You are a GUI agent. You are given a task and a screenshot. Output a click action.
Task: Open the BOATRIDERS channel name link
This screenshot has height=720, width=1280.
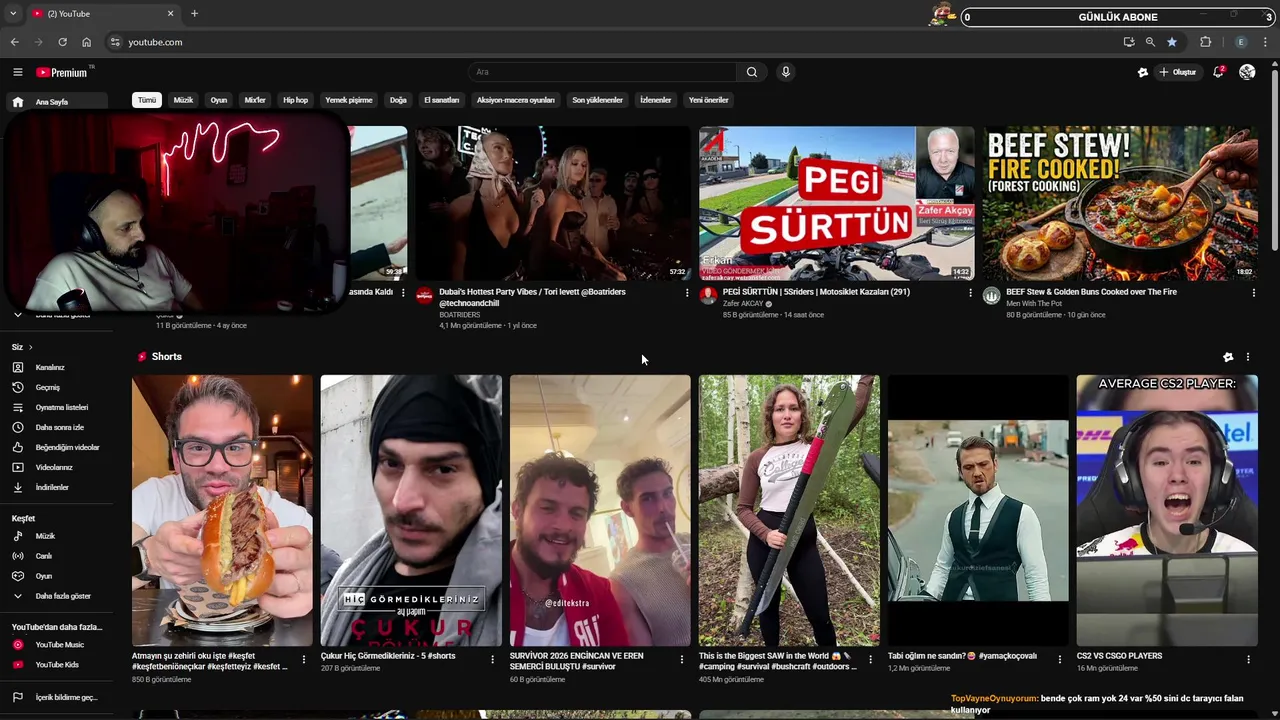click(460, 315)
